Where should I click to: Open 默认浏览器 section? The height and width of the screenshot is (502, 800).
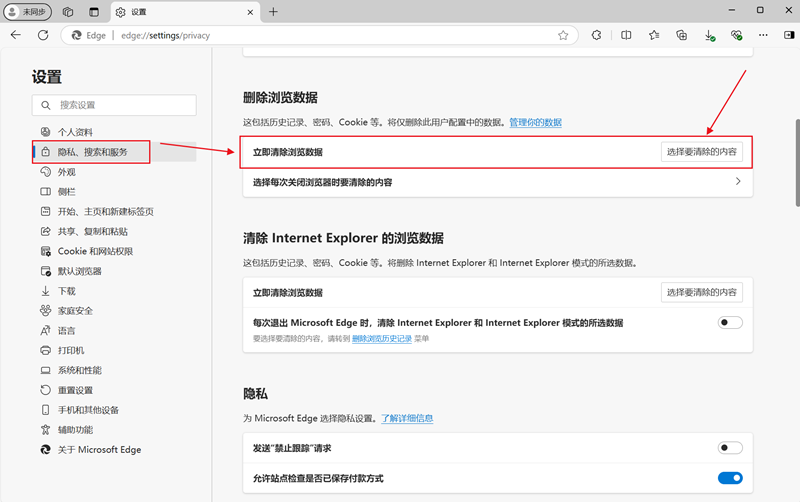coord(114,271)
